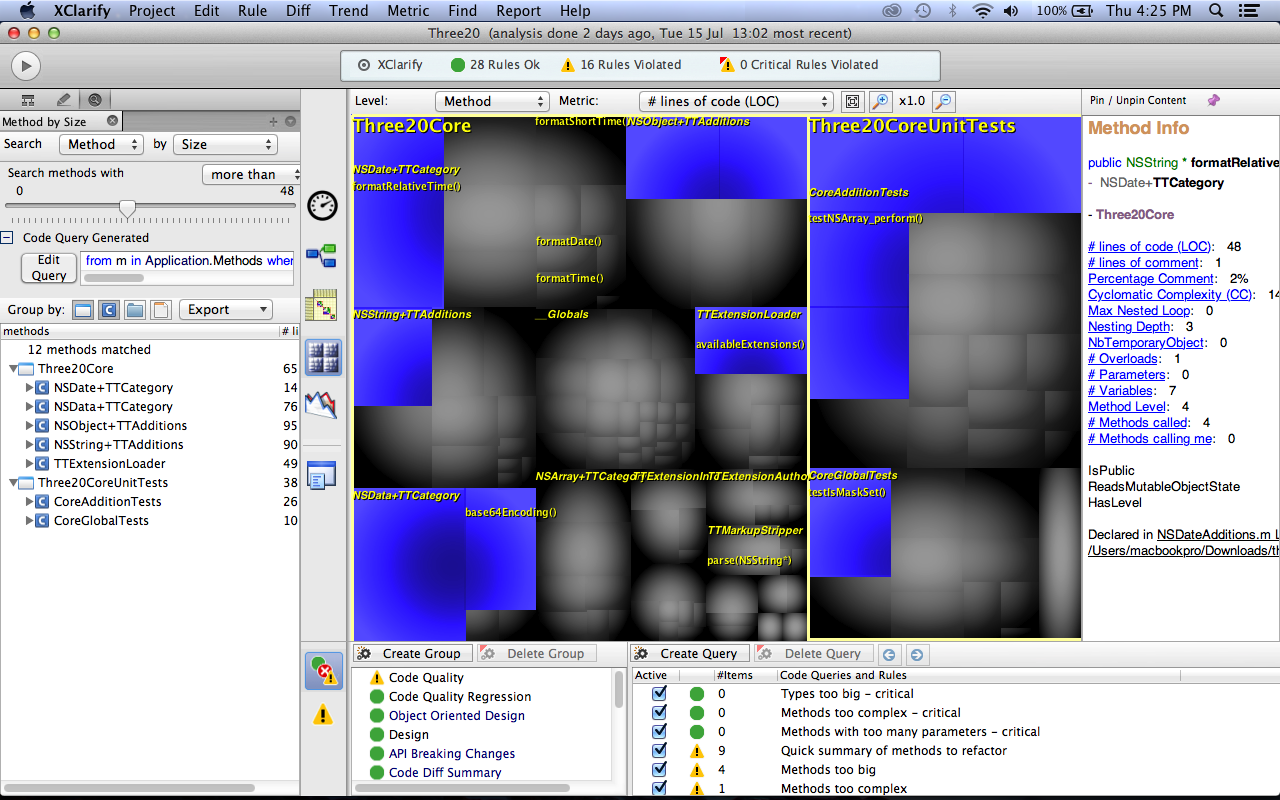Click the Edit Query button
Screen dimensions: 1280x800
(x=48, y=268)
